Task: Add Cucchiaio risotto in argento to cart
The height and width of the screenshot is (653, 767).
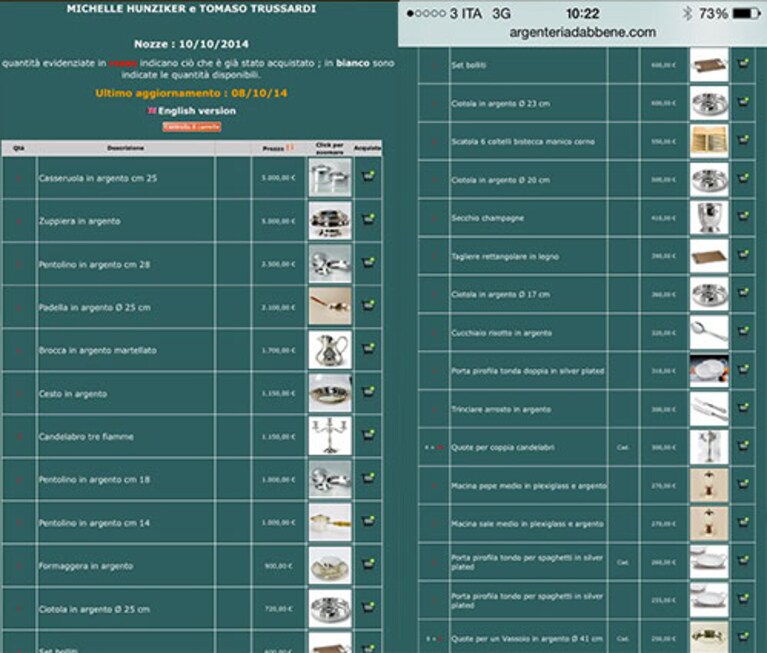Action: point(743,331)
